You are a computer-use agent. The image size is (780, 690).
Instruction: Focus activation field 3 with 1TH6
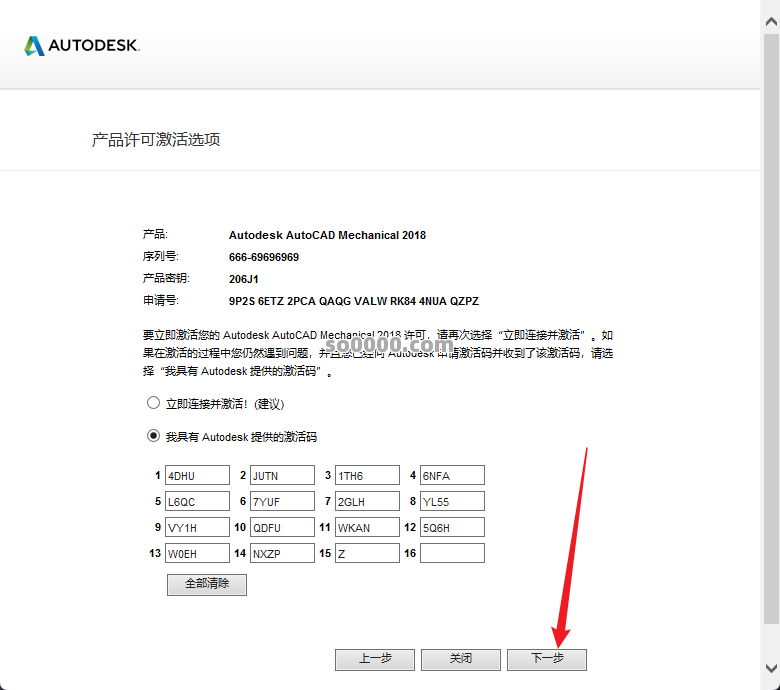[367, 475]
